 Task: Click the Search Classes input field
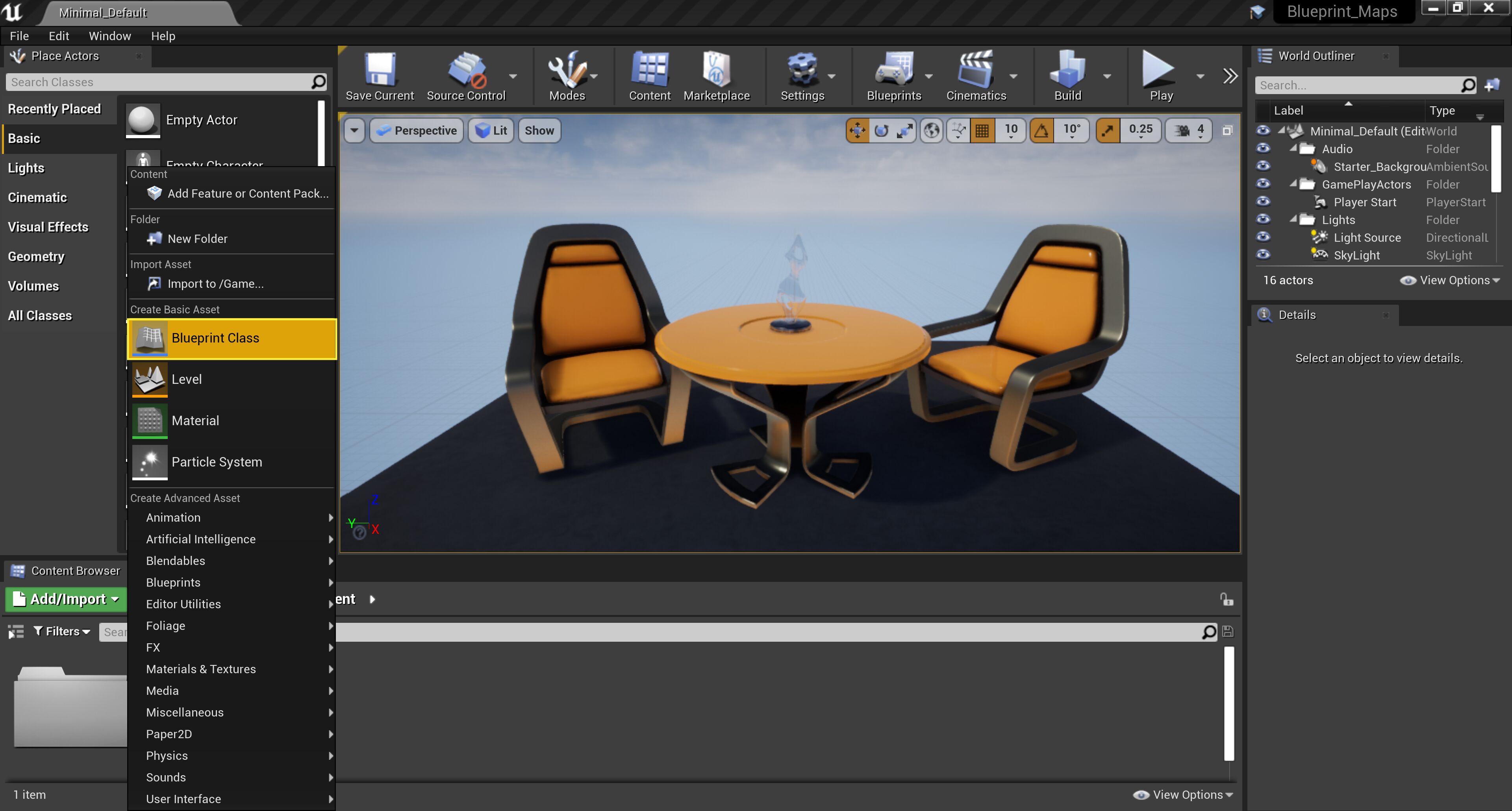tap(158, 82)
